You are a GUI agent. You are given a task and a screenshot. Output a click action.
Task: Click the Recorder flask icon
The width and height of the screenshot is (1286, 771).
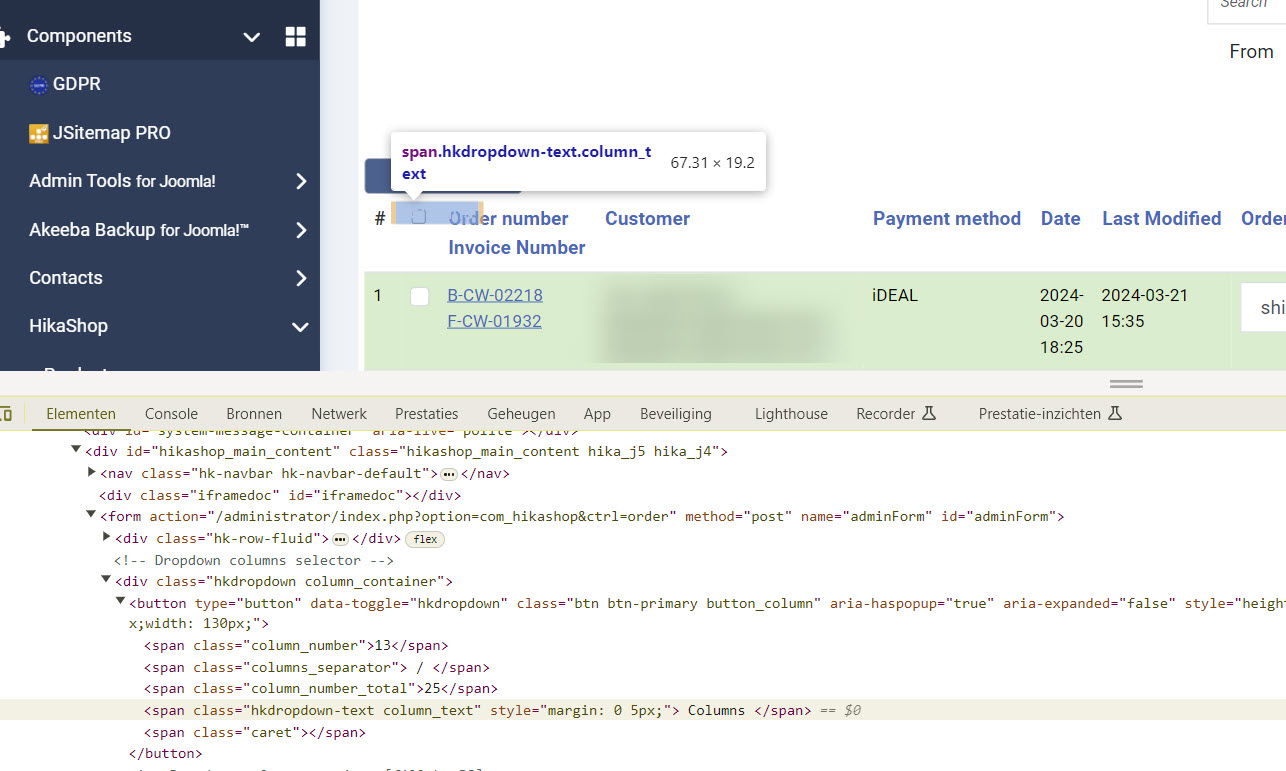click(929, 413)
